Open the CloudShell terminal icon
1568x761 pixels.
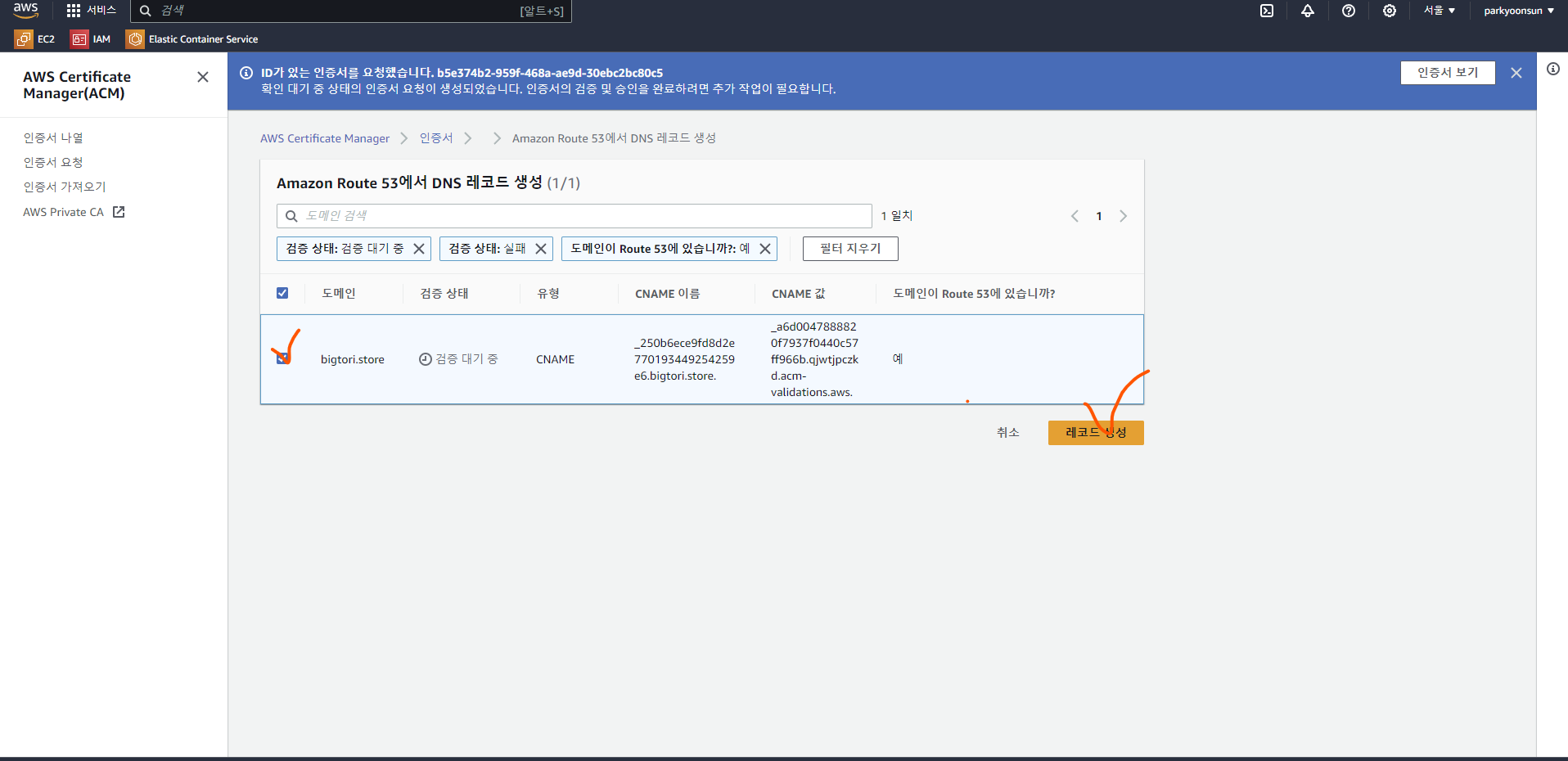(x=1267, y=11)
